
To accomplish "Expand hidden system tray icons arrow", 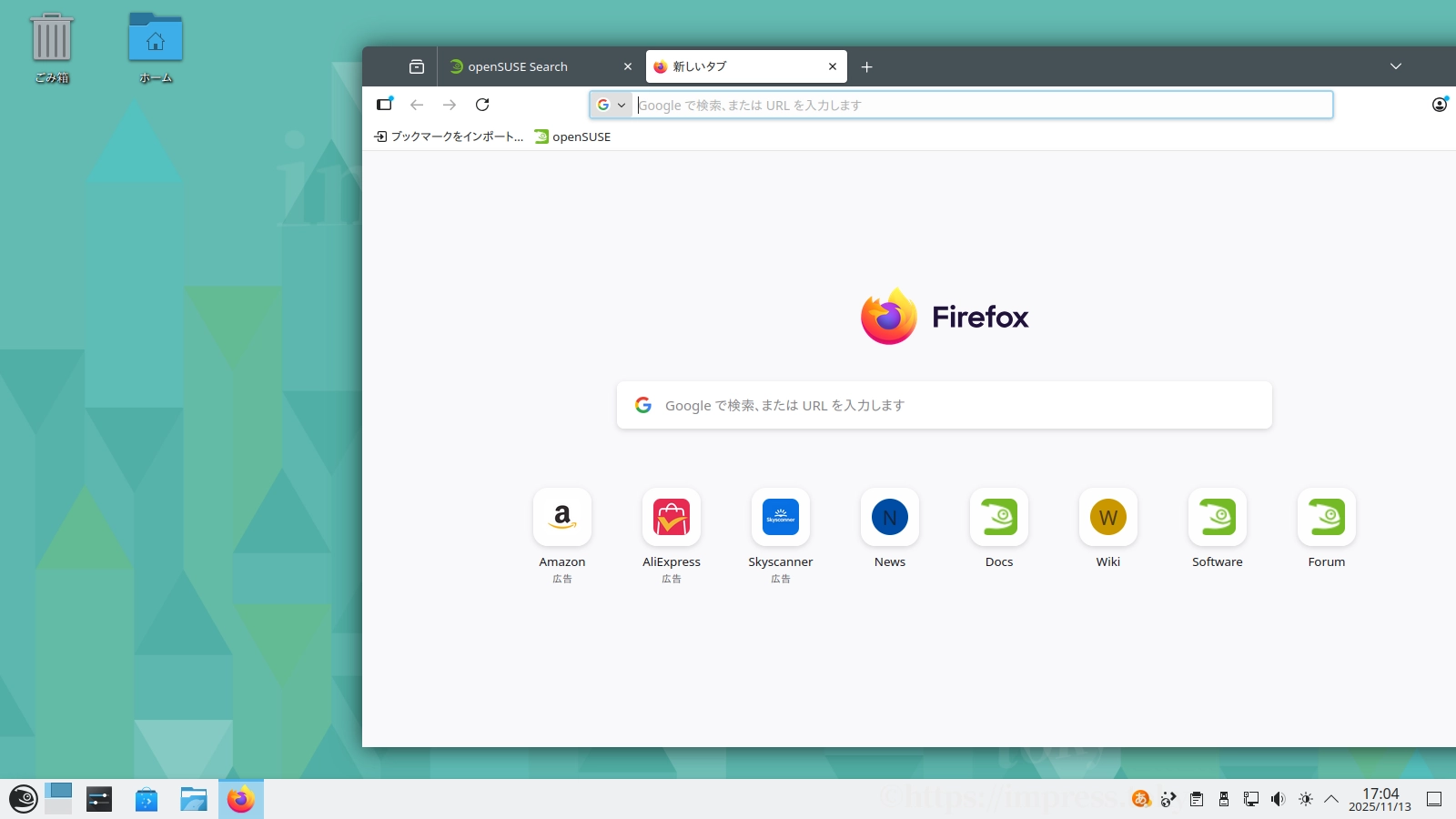I will coord(1331,799).
